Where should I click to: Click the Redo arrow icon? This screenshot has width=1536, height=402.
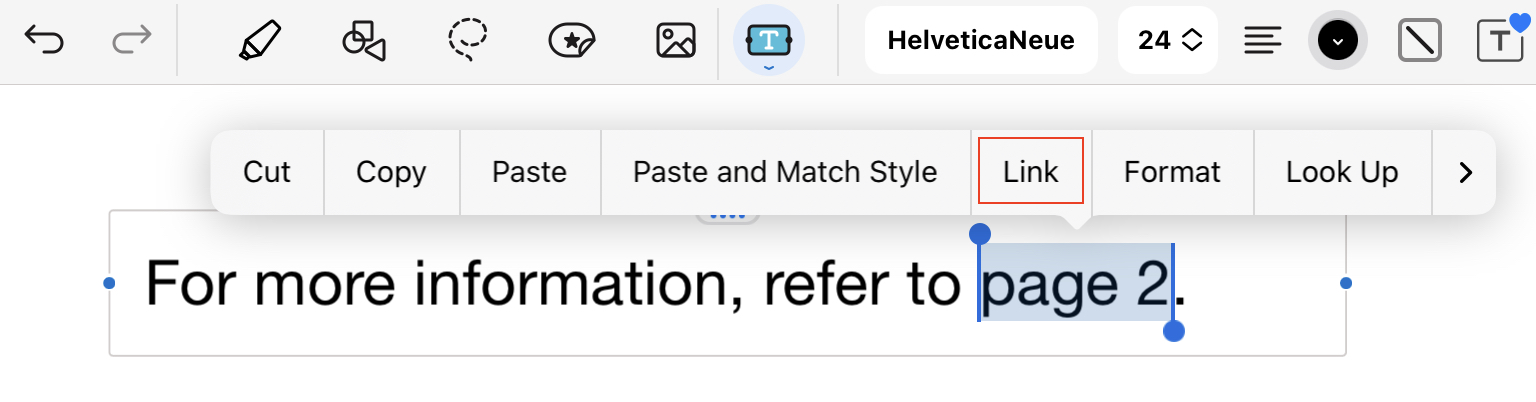pyautogui.click(x=131, y=40)
